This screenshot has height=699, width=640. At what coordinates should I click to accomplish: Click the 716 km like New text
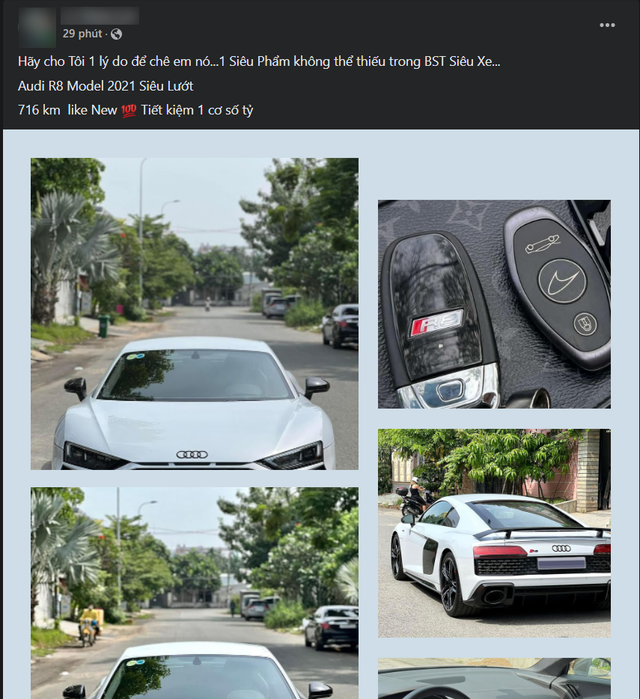pyautogui.click(x=67, y=110)
